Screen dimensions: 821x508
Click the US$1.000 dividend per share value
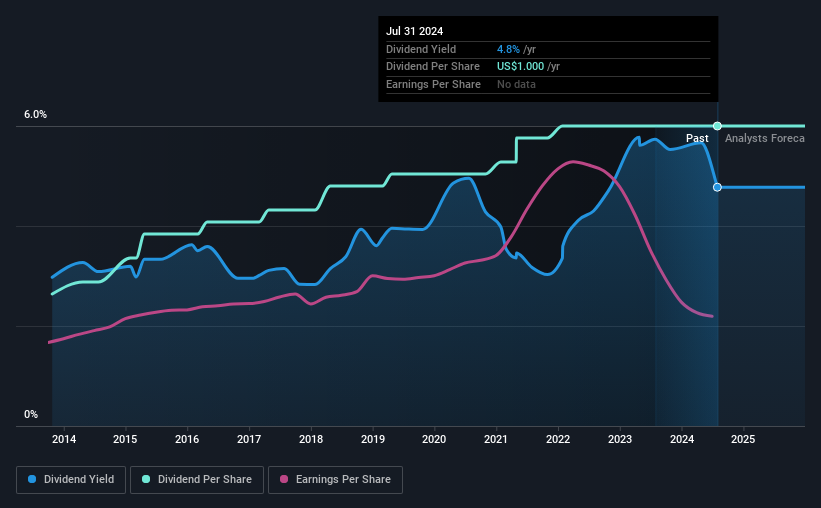(520, 67)
